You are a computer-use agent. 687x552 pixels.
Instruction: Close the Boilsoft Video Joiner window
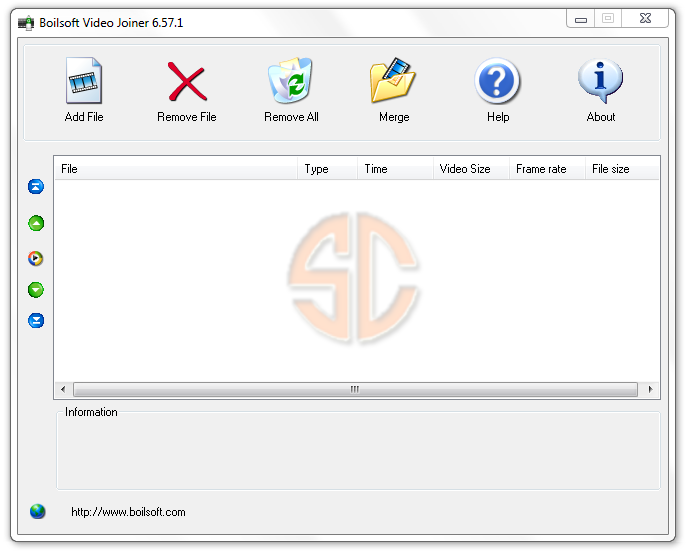(645, 18)
